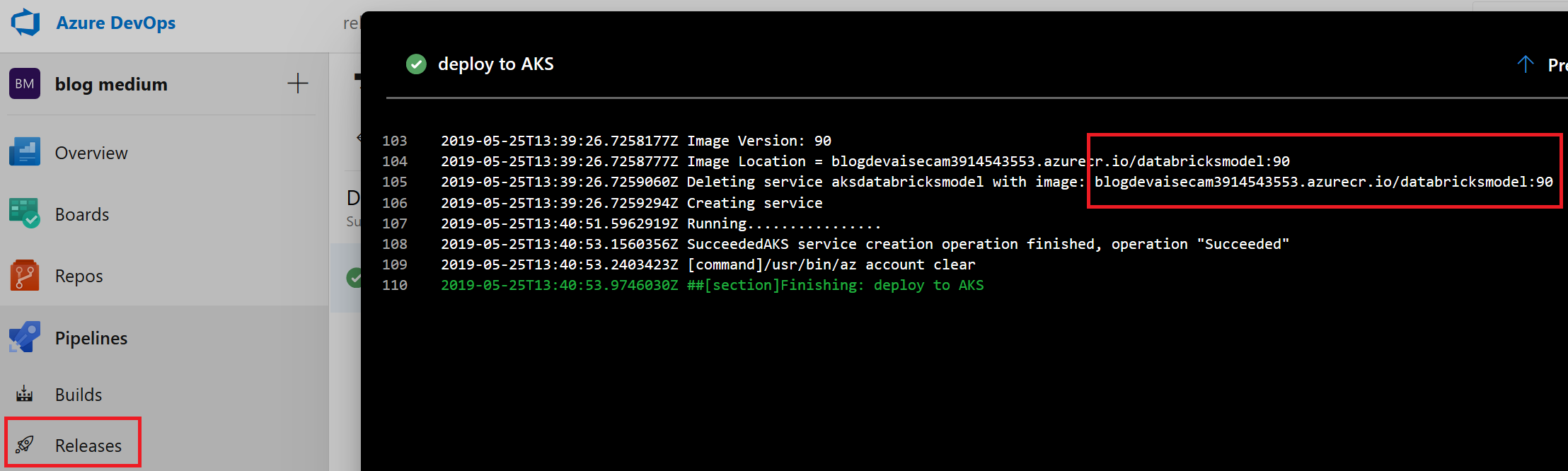Viewport: 1568px width, 471px height.
Task: Click log line 110 Finishing deploy to AKS
Action: point(712,285)
